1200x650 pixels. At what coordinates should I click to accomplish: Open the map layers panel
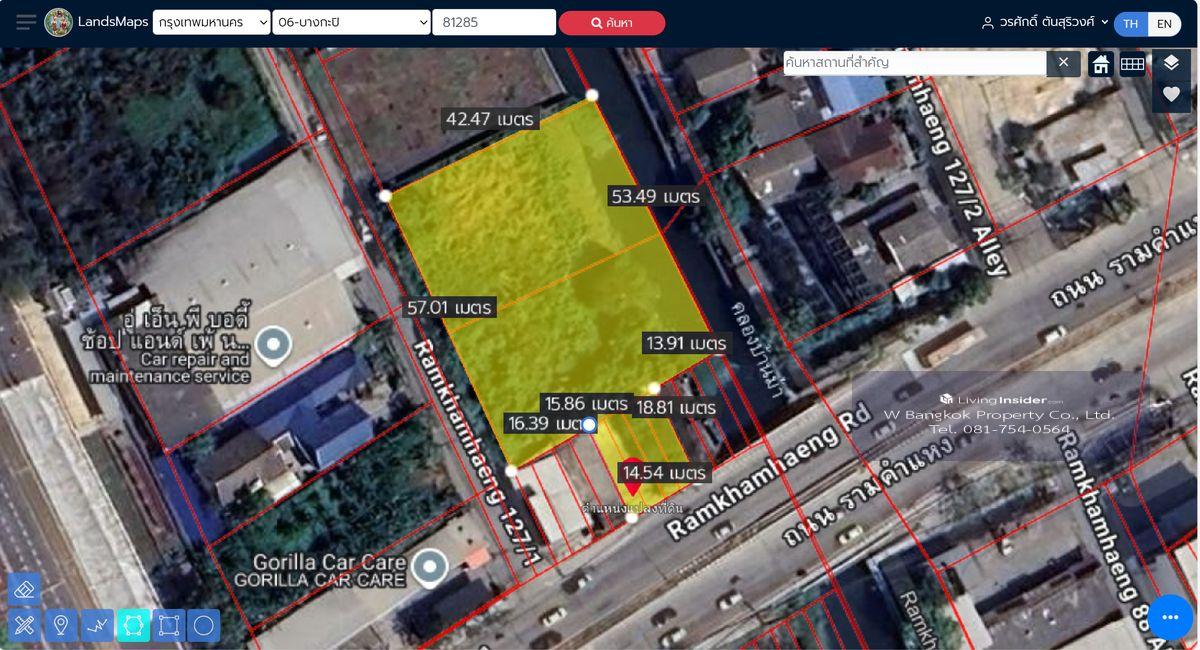(x=1171, y=63)
